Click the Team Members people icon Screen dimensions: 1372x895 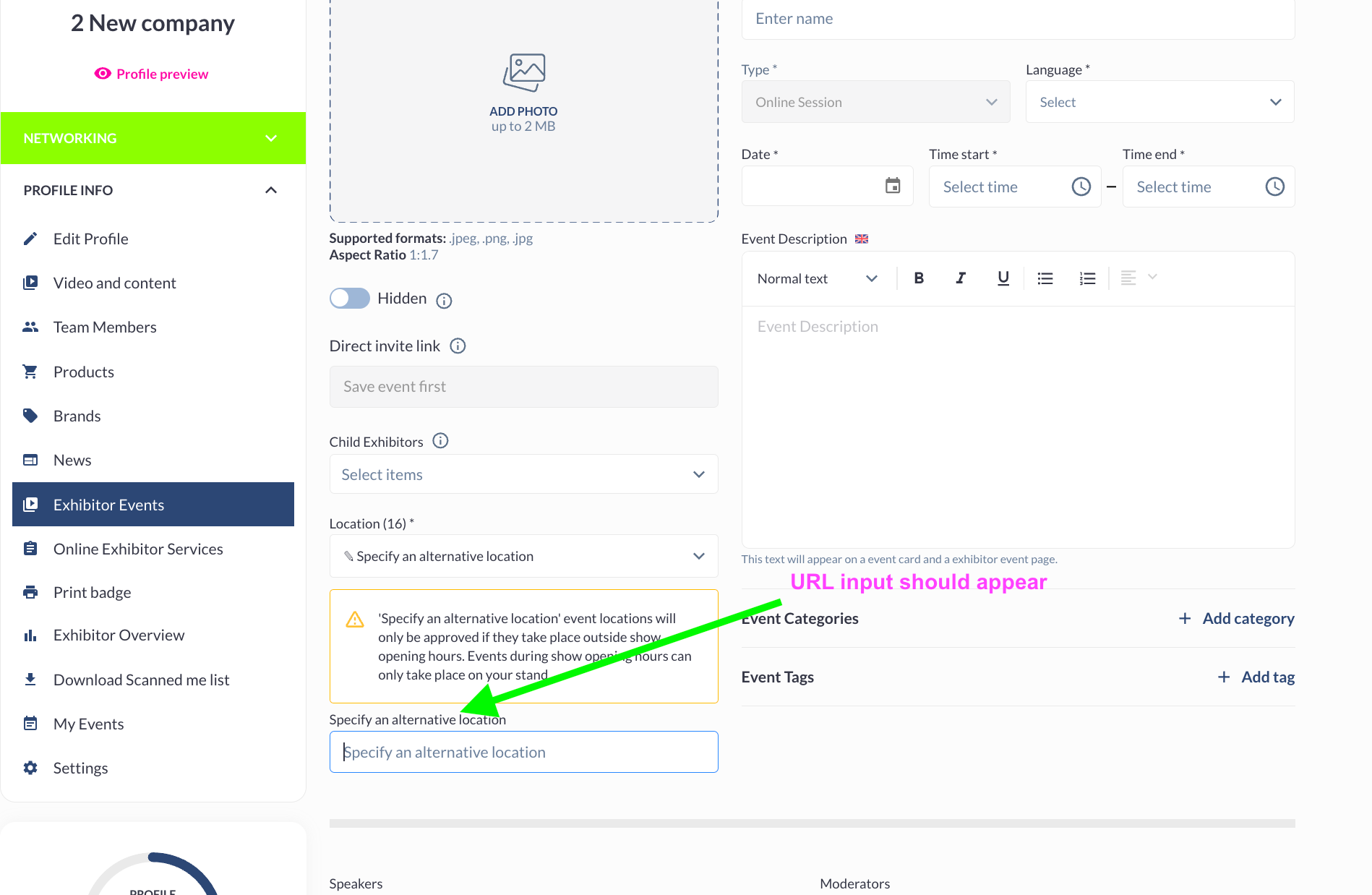pos(30,327)
